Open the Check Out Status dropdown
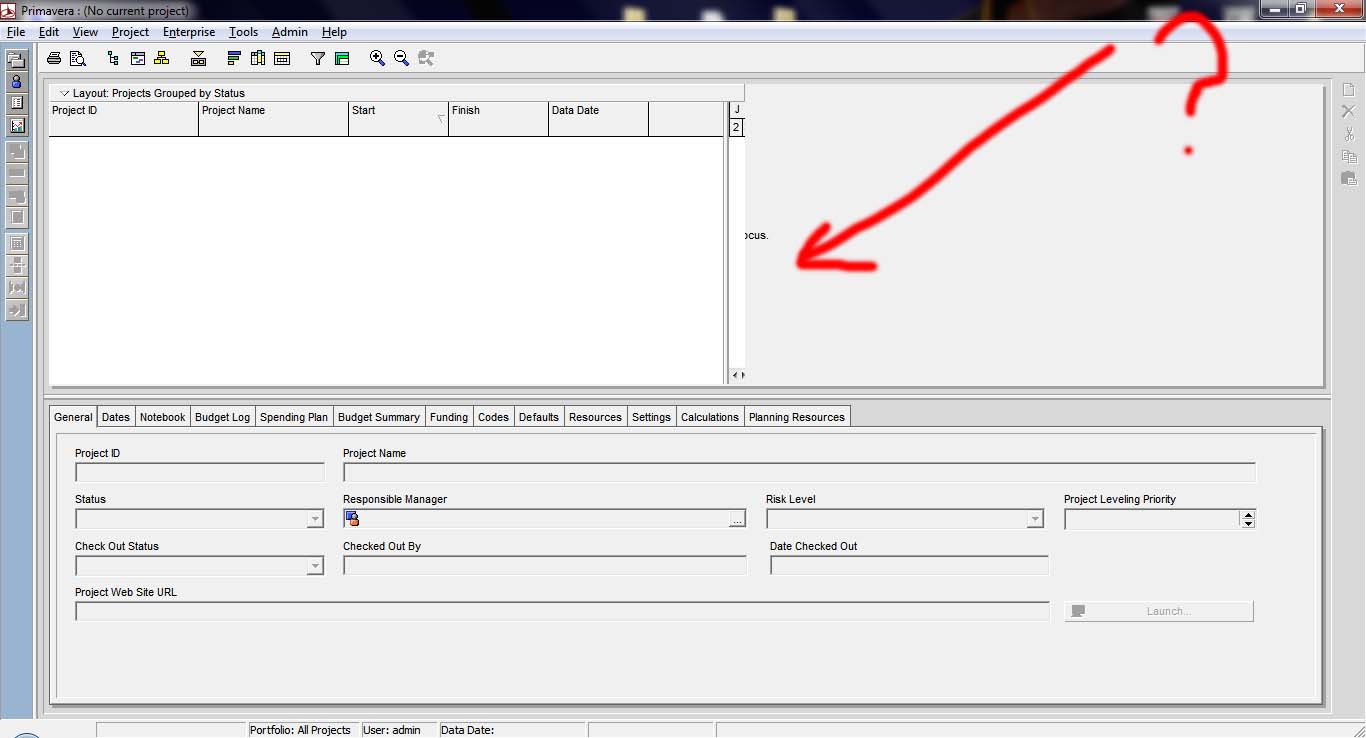Screen dimensions: 1366x738 coord(315,566)
